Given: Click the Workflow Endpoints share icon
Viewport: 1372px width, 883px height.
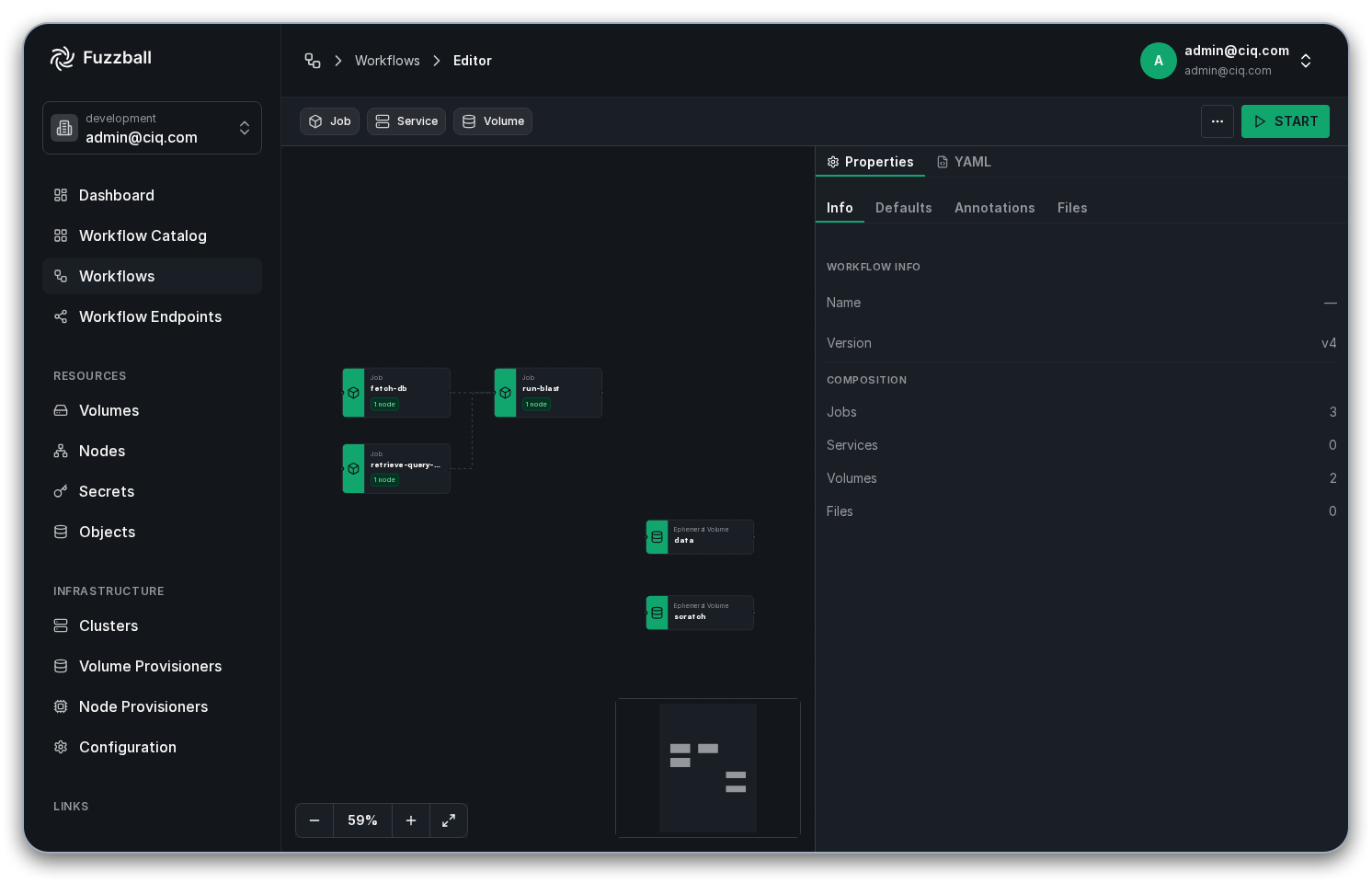Looking at the screenshot, I should click(61, 316).
